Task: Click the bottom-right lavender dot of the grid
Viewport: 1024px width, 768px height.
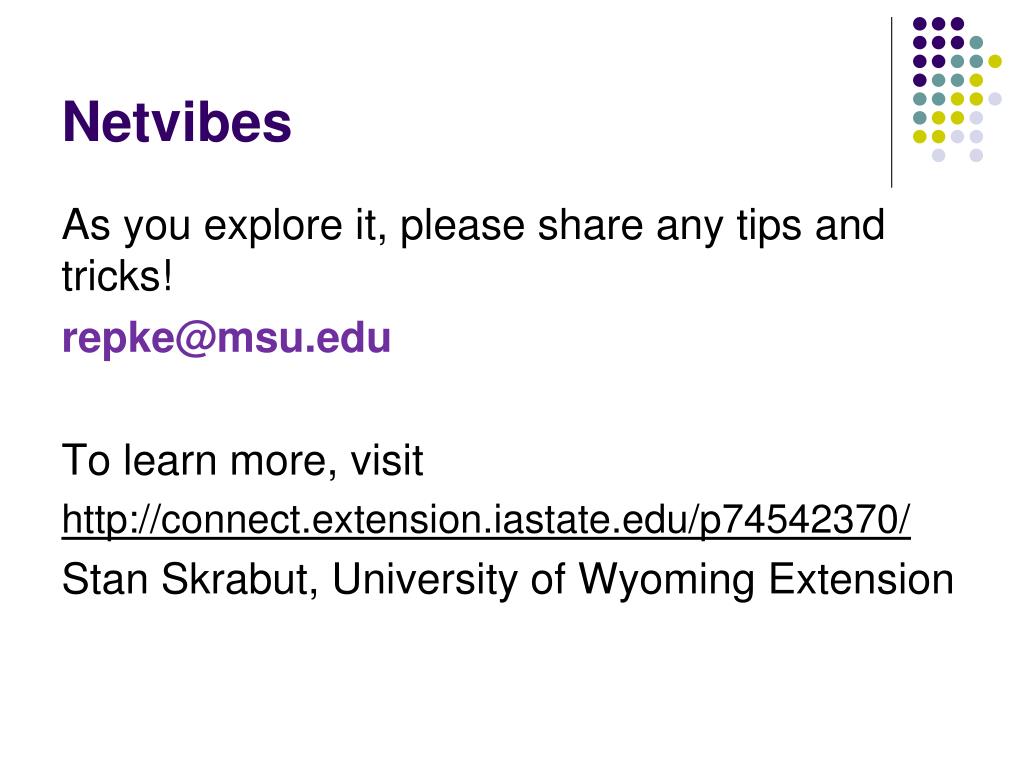Action: (x=976, y=155)
